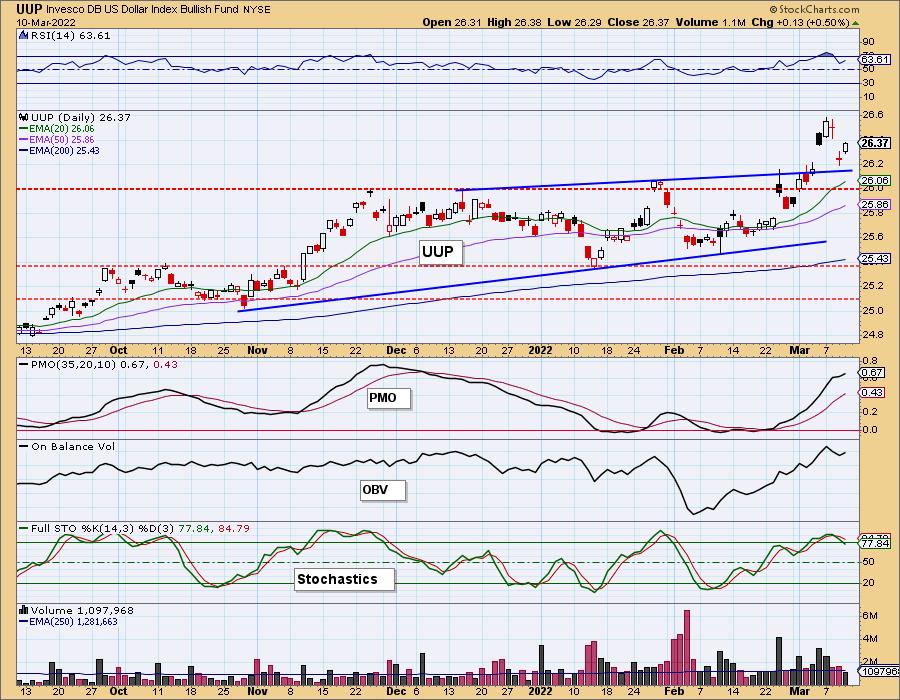This screenshot has height=700, width=900.
Task: Click the 26.37 last price tag on axis
Action: click(875, 143)
